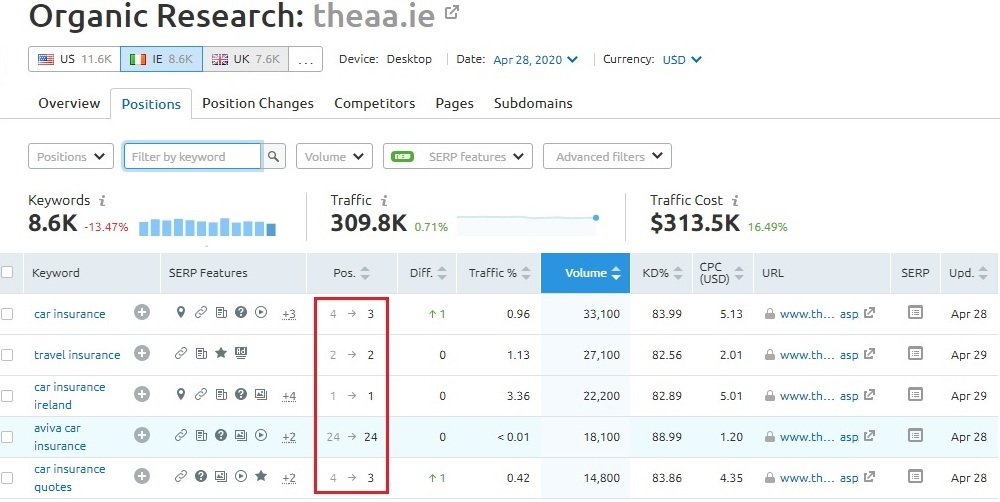Sort by the highlighted Volume column header

[585, 273]
